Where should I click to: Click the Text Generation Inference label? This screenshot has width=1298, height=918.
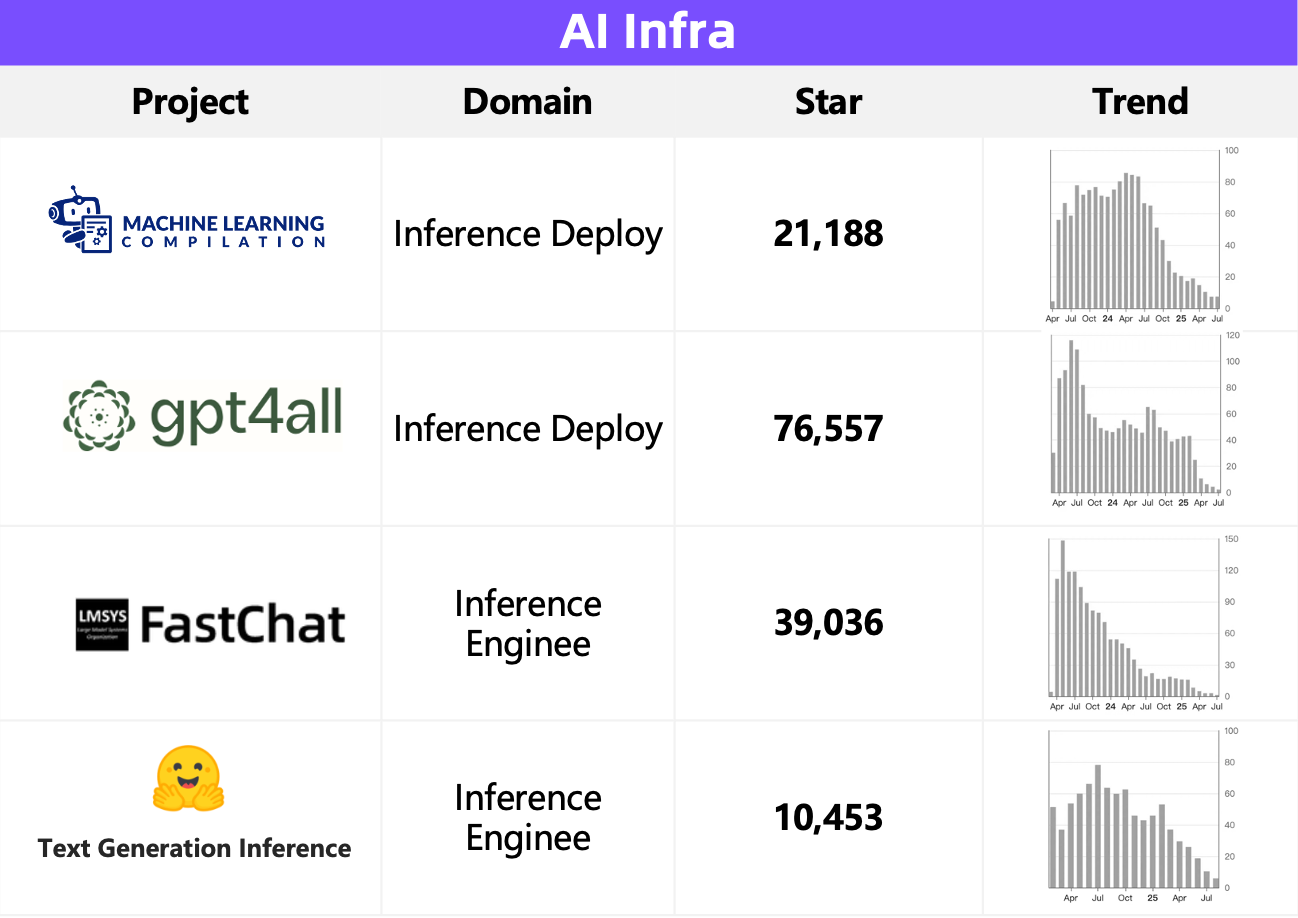coord(194,849)
